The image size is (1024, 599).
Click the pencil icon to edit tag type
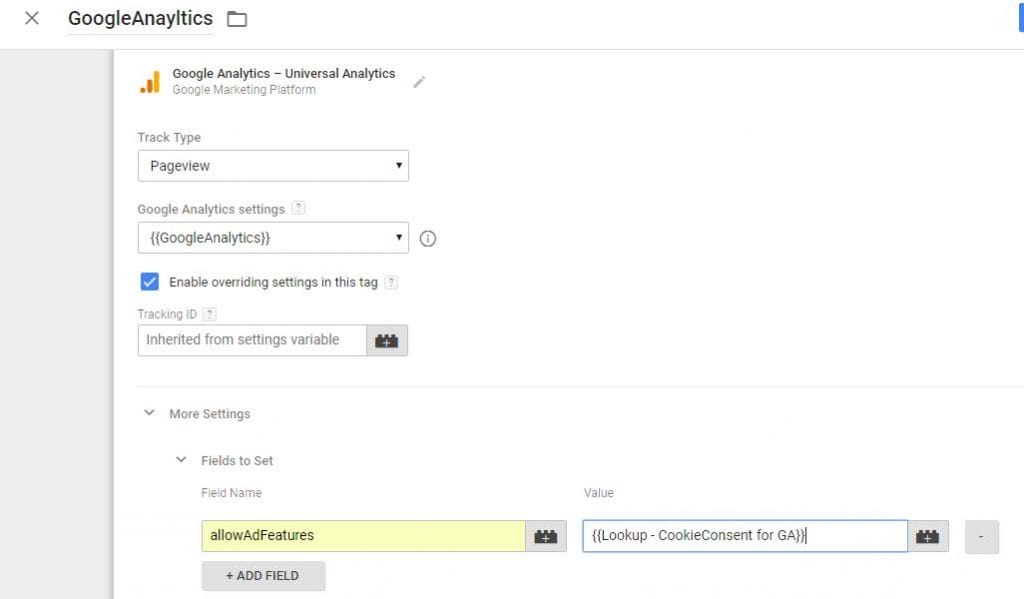pyautogui.click(x=419, y=82)
